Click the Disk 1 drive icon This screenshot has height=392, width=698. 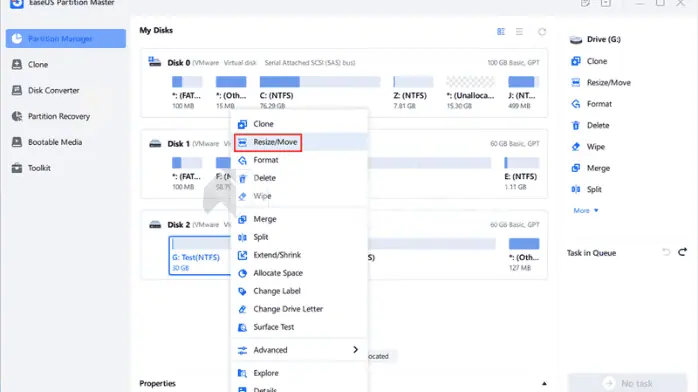coord(155,144)
